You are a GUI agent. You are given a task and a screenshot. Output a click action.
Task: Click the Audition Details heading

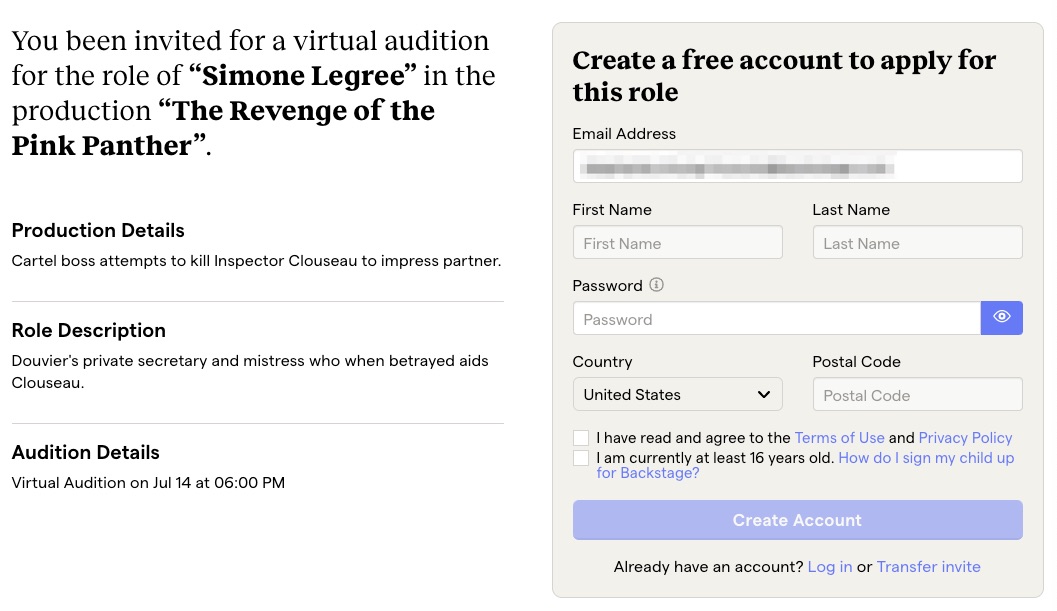pos(86,453)
